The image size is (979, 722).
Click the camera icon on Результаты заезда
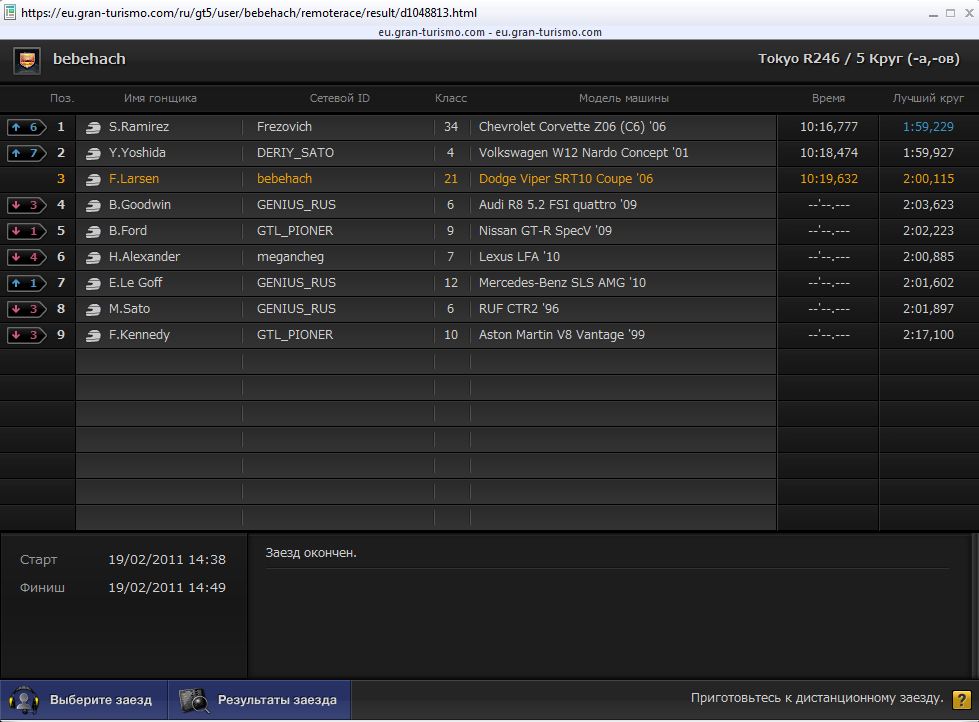194,700
